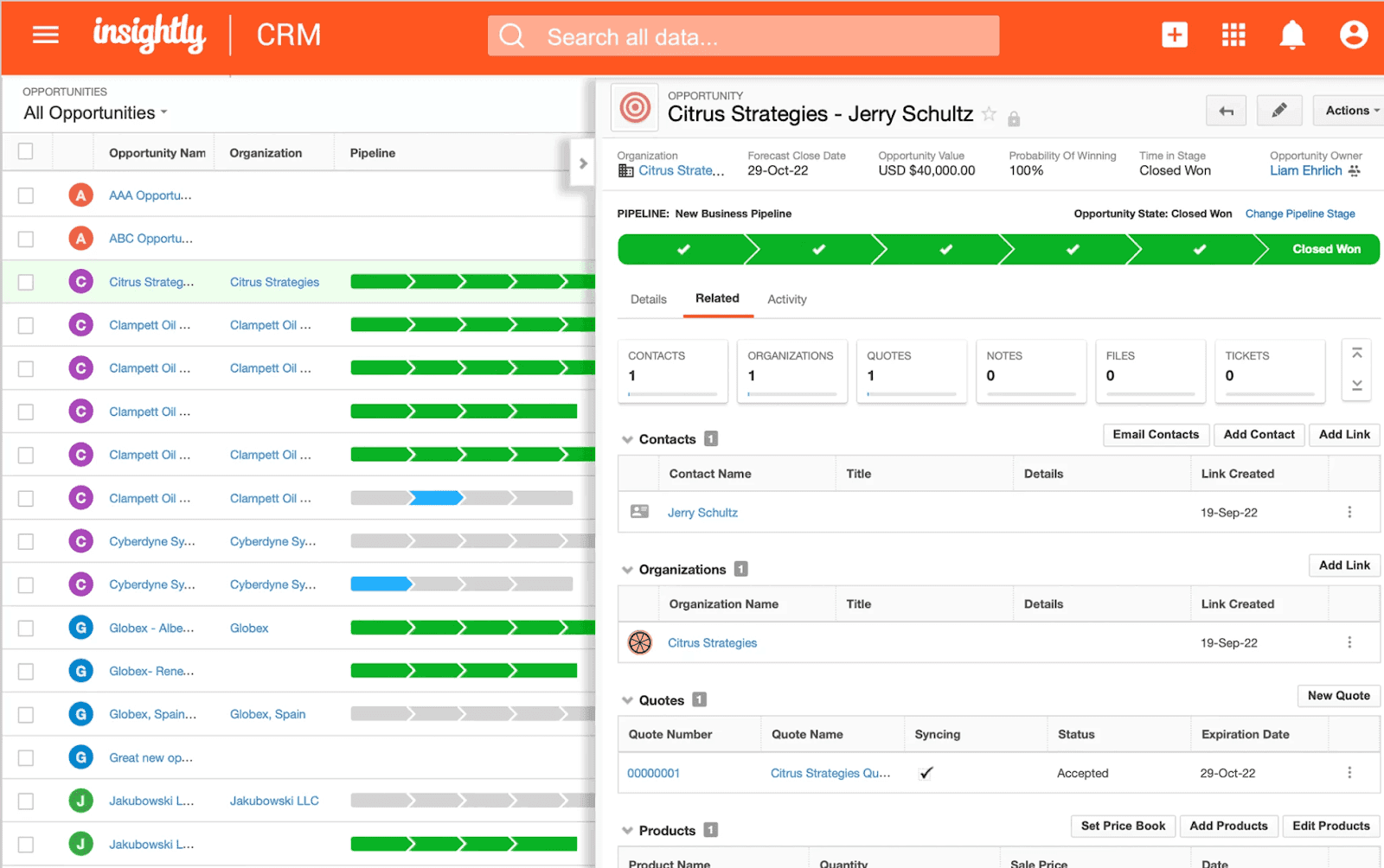Screen dimensions: 1384x868
Task: Click the Email Contacts button
Action: (1156, 435)
